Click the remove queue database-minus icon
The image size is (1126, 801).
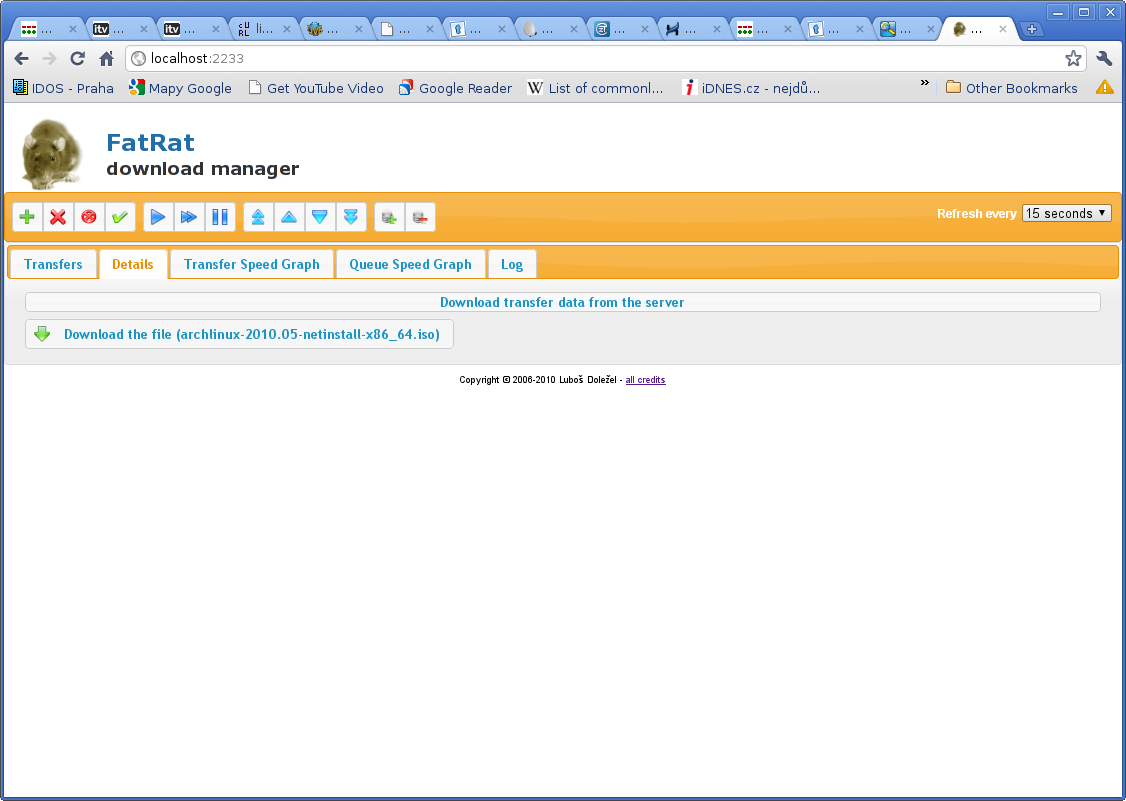click(x=420, y=217)
